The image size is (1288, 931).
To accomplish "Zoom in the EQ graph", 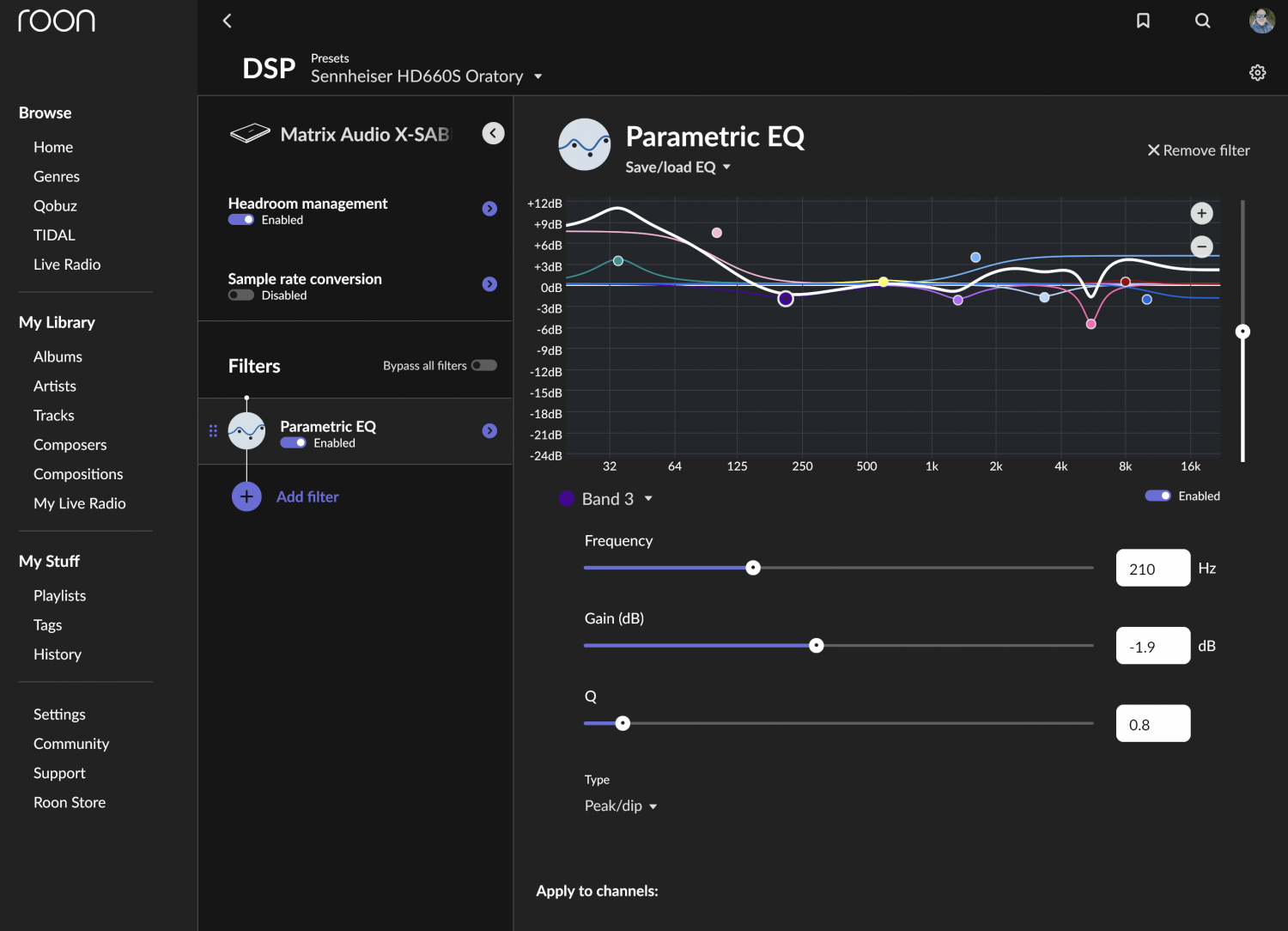I will tap(1201, 213).
